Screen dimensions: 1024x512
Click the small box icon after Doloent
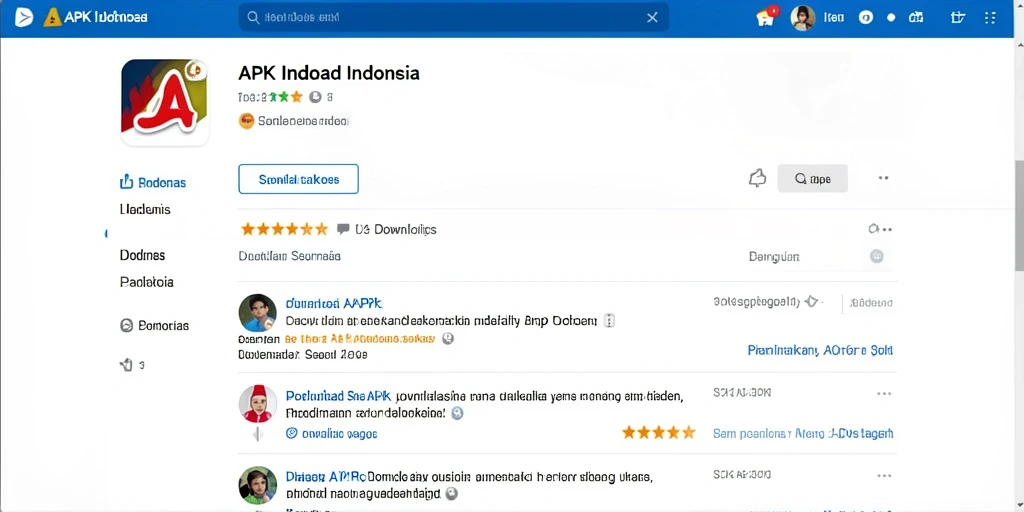[x=609, y=321]
